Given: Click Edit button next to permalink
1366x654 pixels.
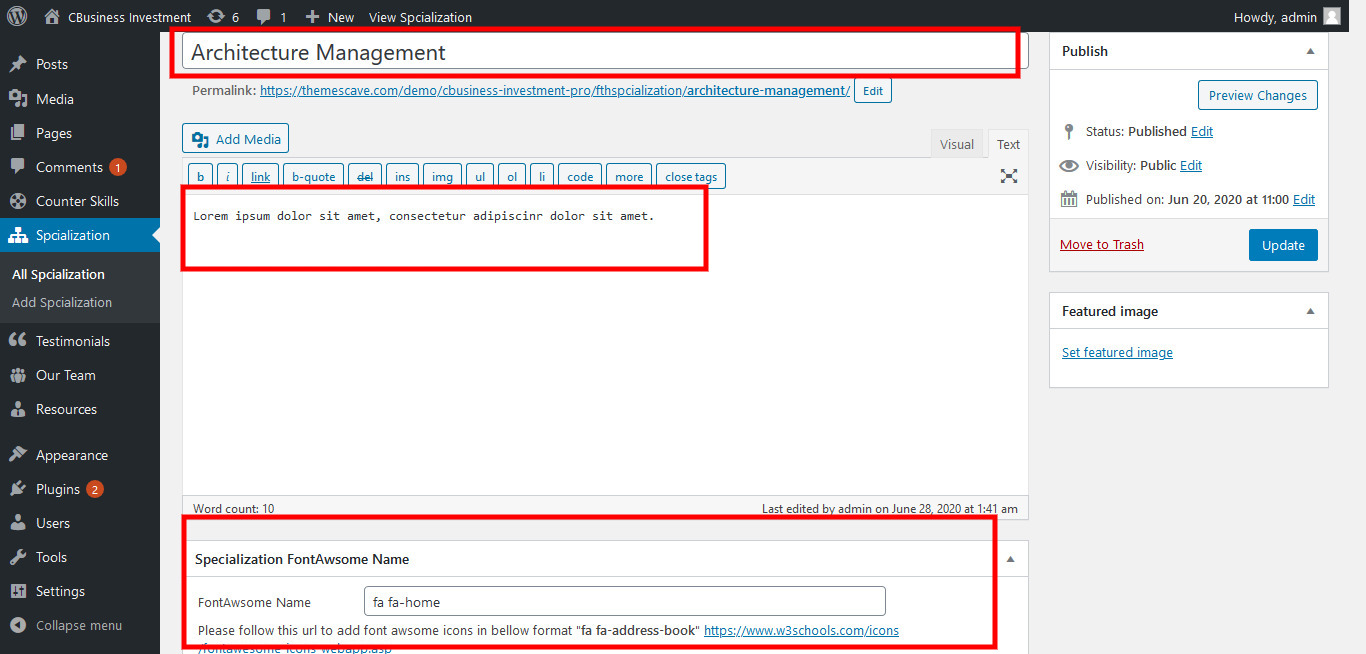Looking at the screenshot, I should [x=873, y=91].
